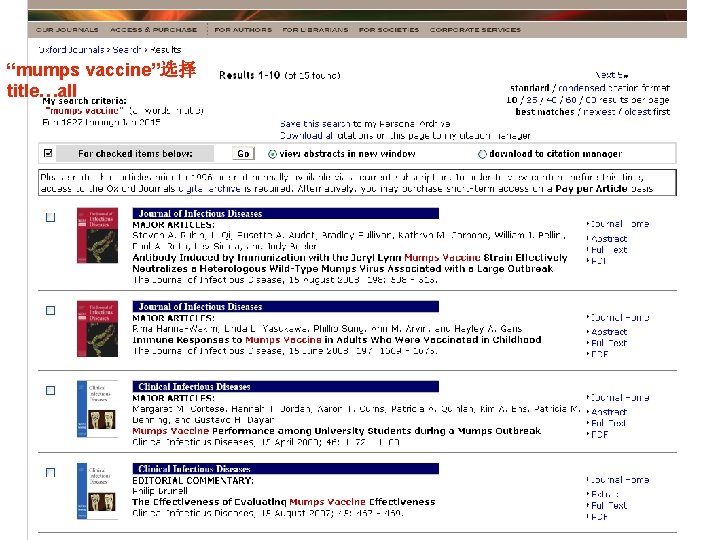Check the Immune Responses to Mumps Vaccine checkbox

click(x=51, y=310)
